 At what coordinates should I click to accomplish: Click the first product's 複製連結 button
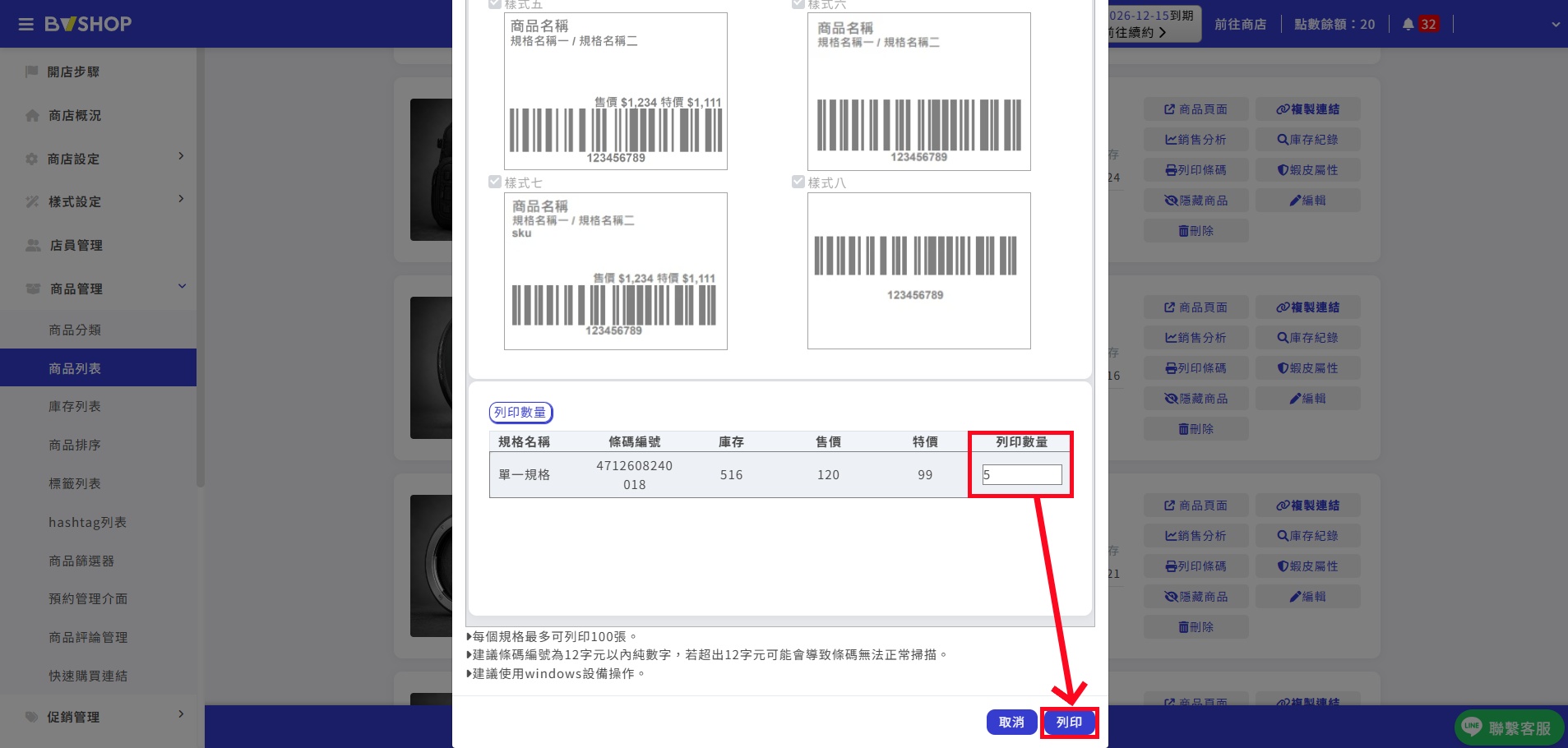coord(1307,109)
